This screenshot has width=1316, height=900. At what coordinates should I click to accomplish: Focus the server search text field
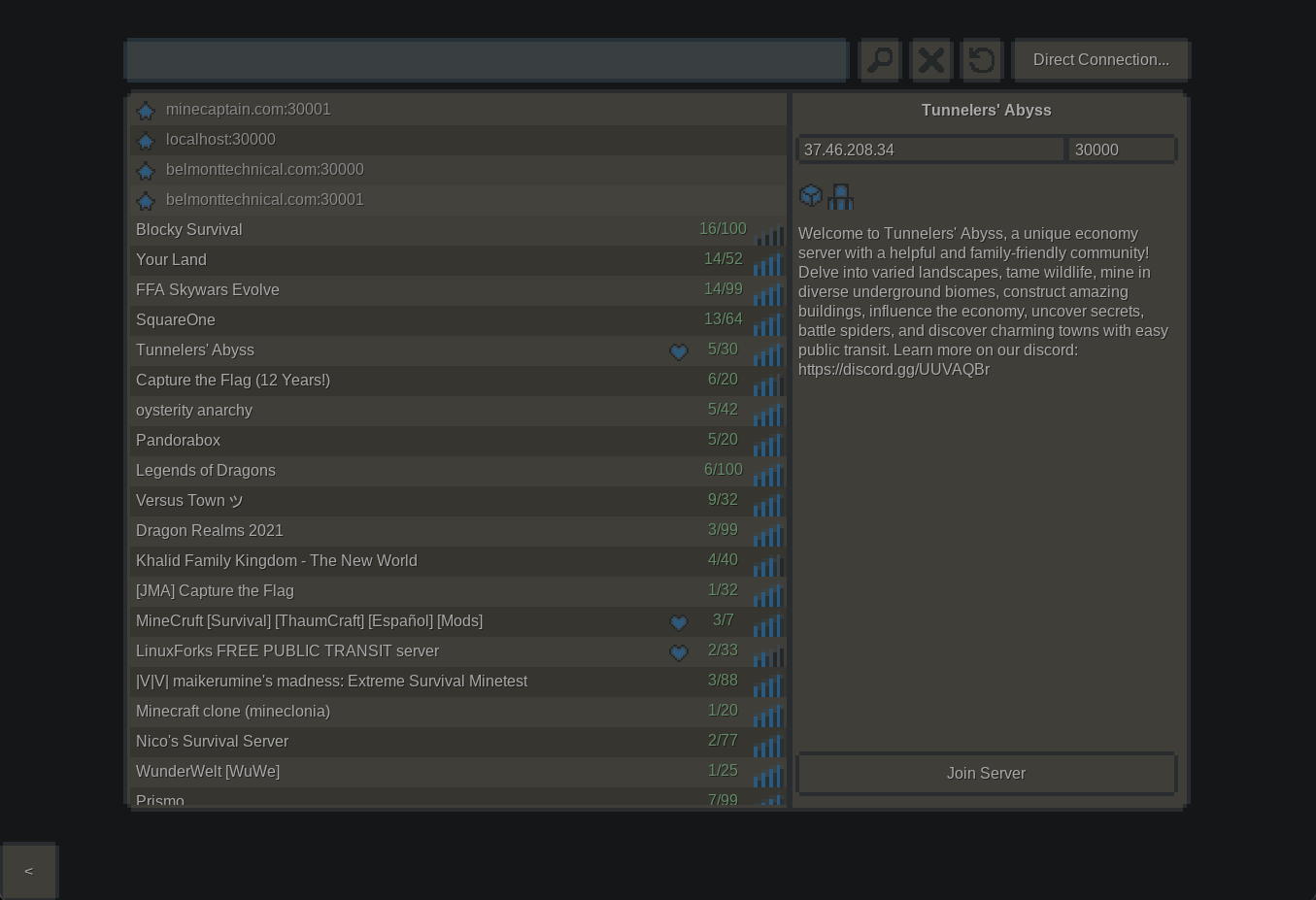(486, 60)
